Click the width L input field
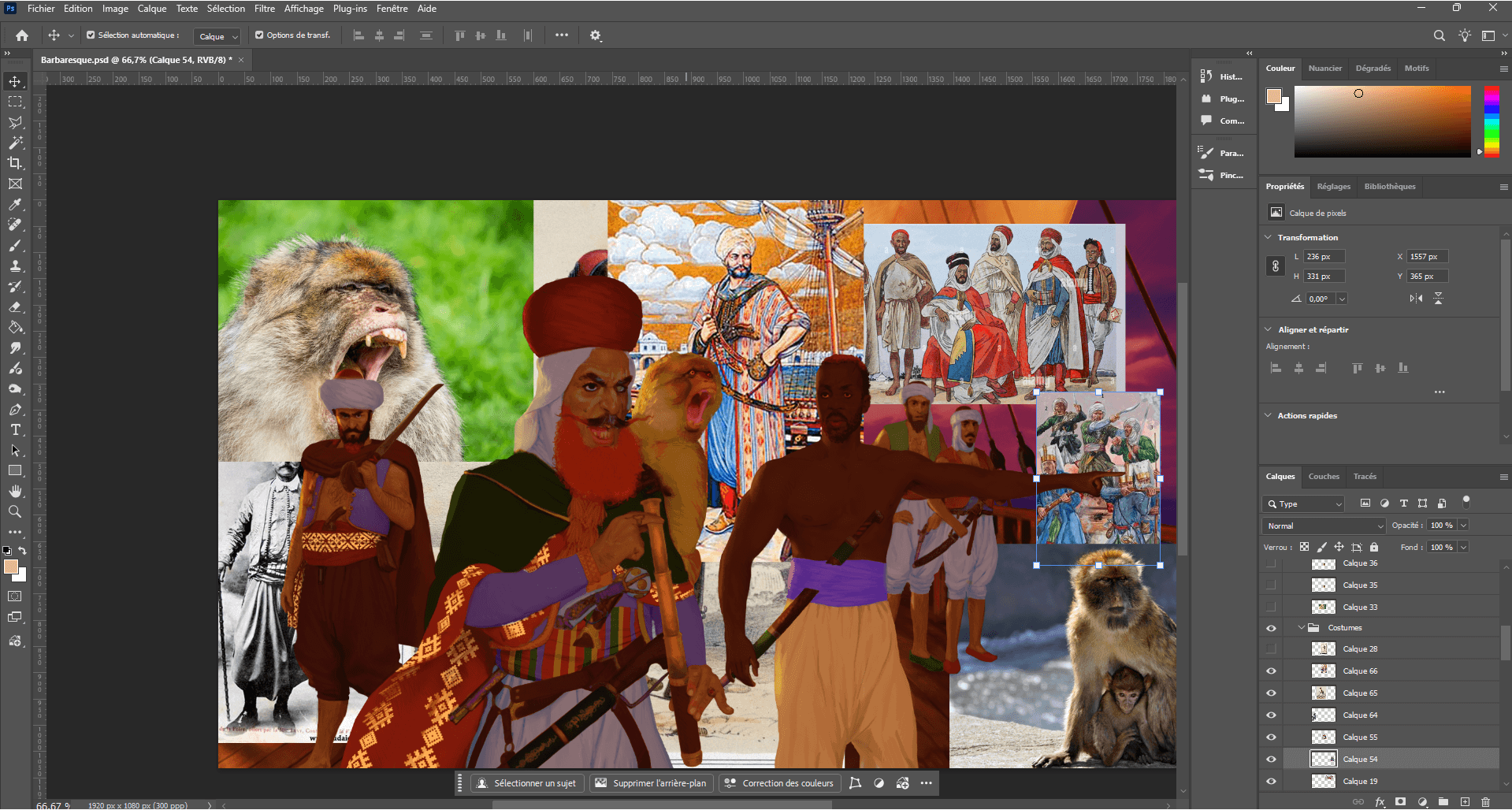The width and height of the screenshot is (1512, 810). coord(1324,257)
